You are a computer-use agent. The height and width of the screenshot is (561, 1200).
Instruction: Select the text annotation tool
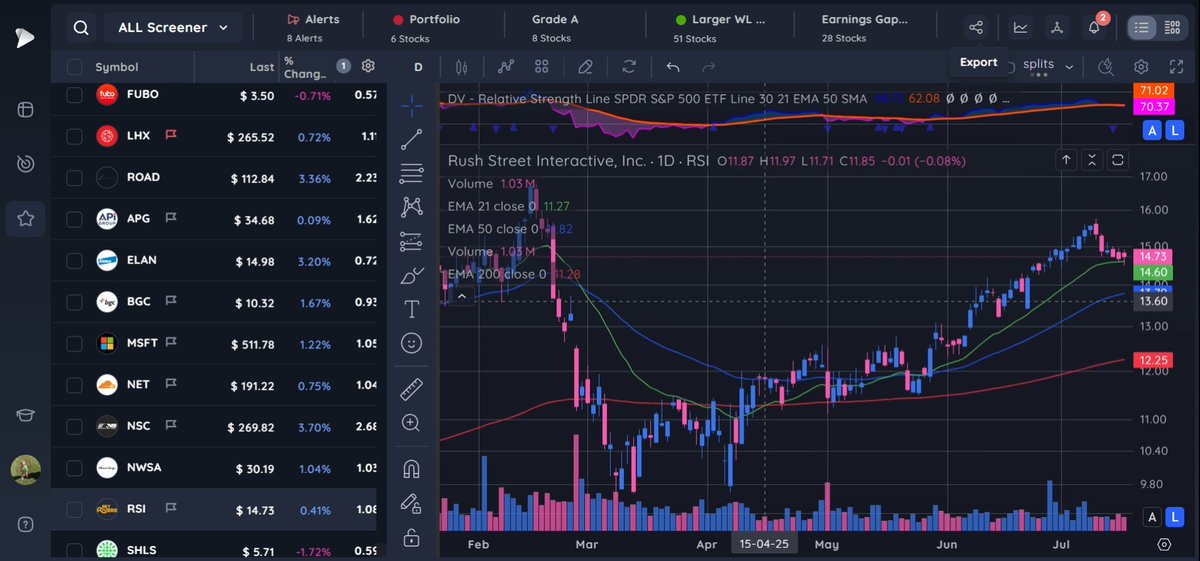411,309
